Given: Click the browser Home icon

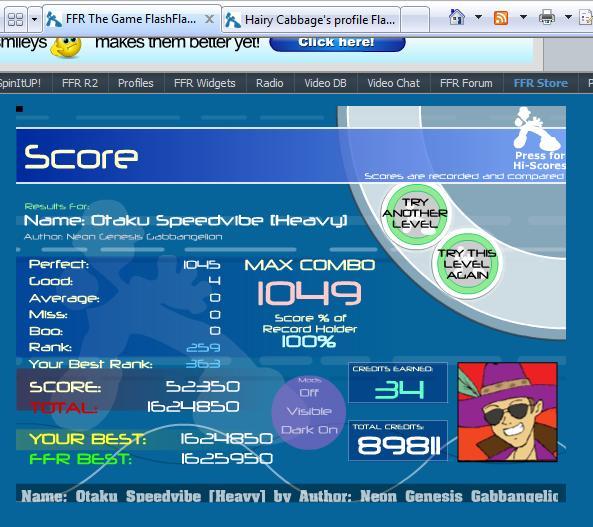Looking at the screenshot, I should tap(456, 17).
